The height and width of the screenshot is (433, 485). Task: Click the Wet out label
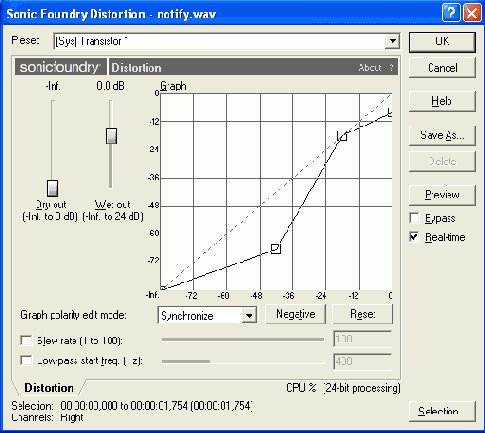click(x=112, y=205)
